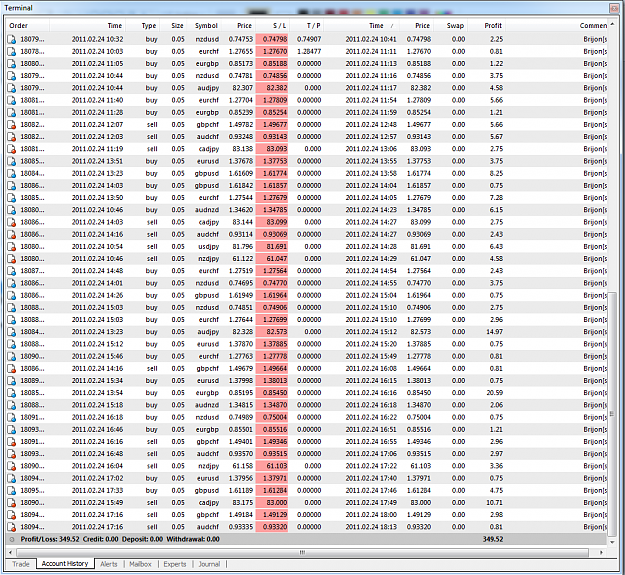Click the open price 1.61609
Screen dimensions: 625x575
tap(241, 174)
